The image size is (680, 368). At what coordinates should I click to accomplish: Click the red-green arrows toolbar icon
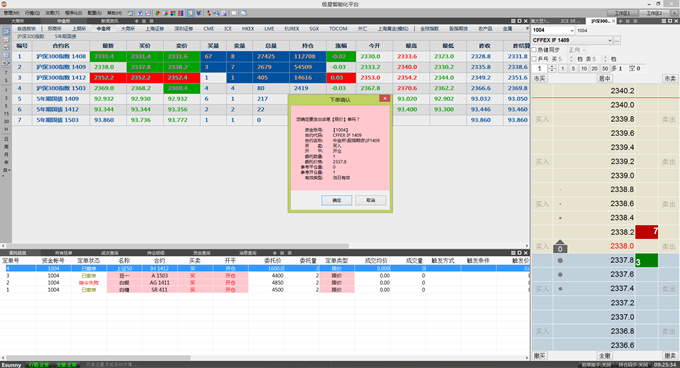point(157,13)
